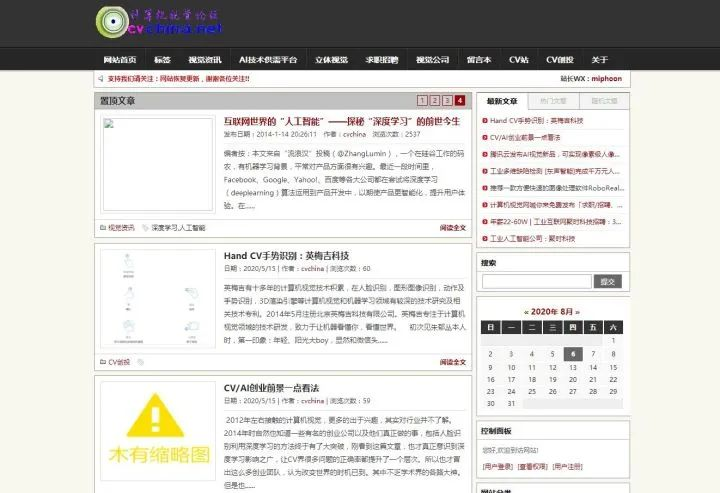Click the bullet icon next to Hand CV手势识别

(485, 121)
